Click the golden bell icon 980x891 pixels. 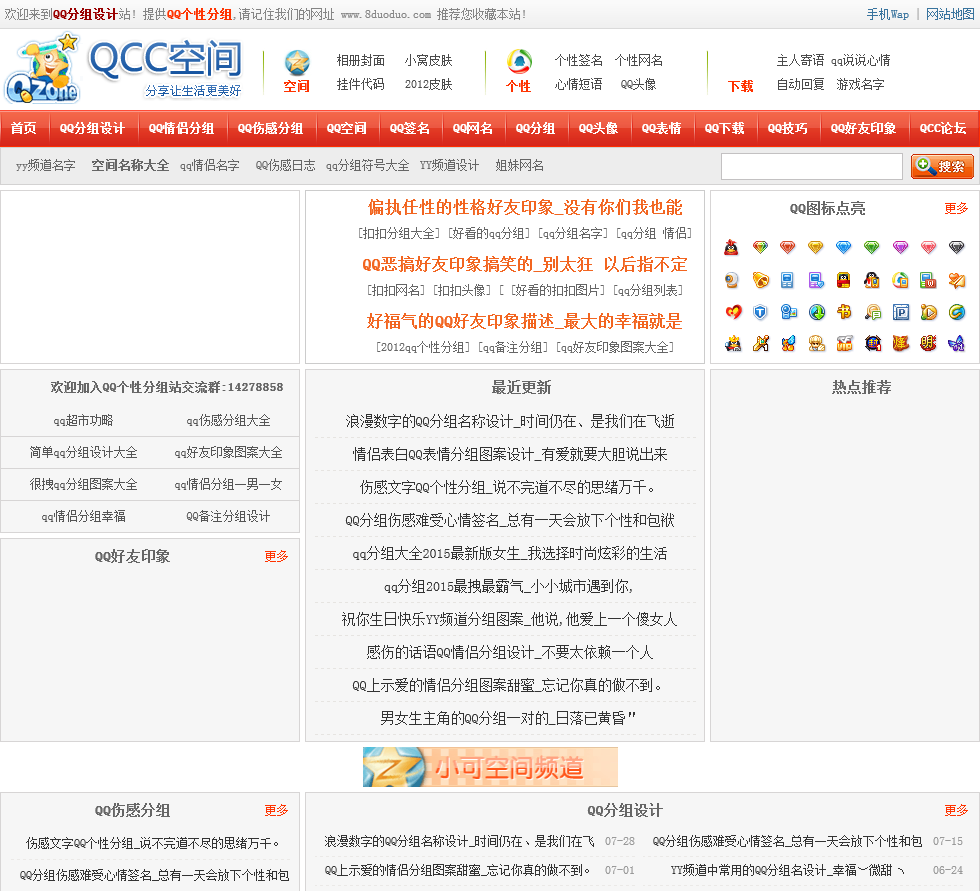[760, 280]
